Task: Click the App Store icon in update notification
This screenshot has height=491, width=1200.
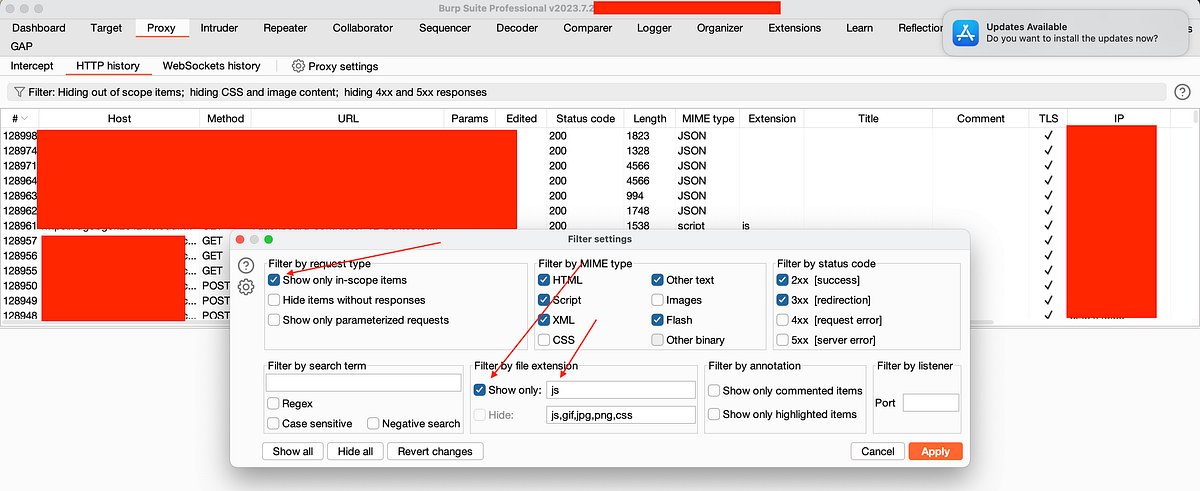Action: [963, 32]
